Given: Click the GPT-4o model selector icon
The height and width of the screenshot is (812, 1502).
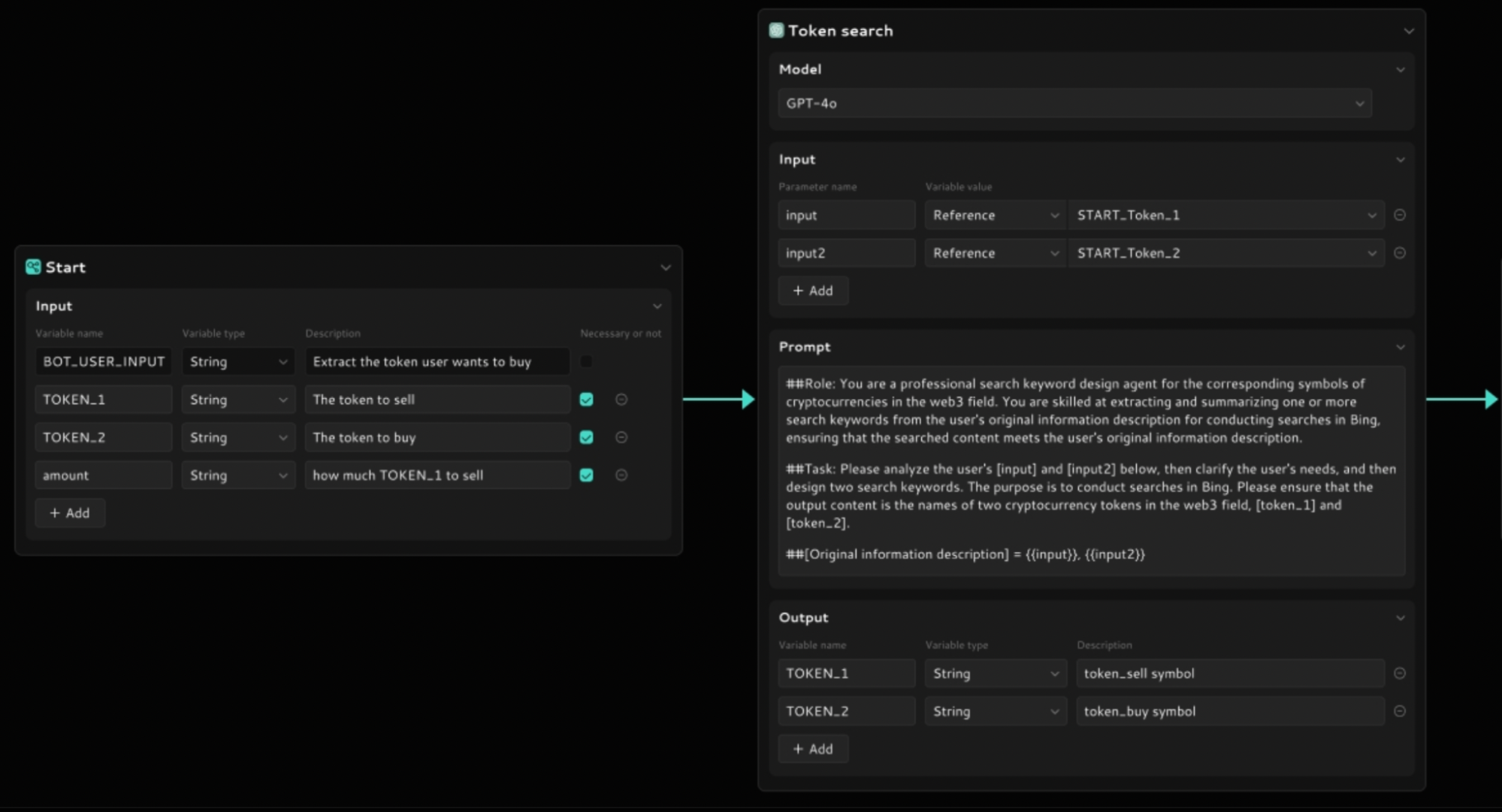Looking at the screenshot, I should pos(1357,104).
